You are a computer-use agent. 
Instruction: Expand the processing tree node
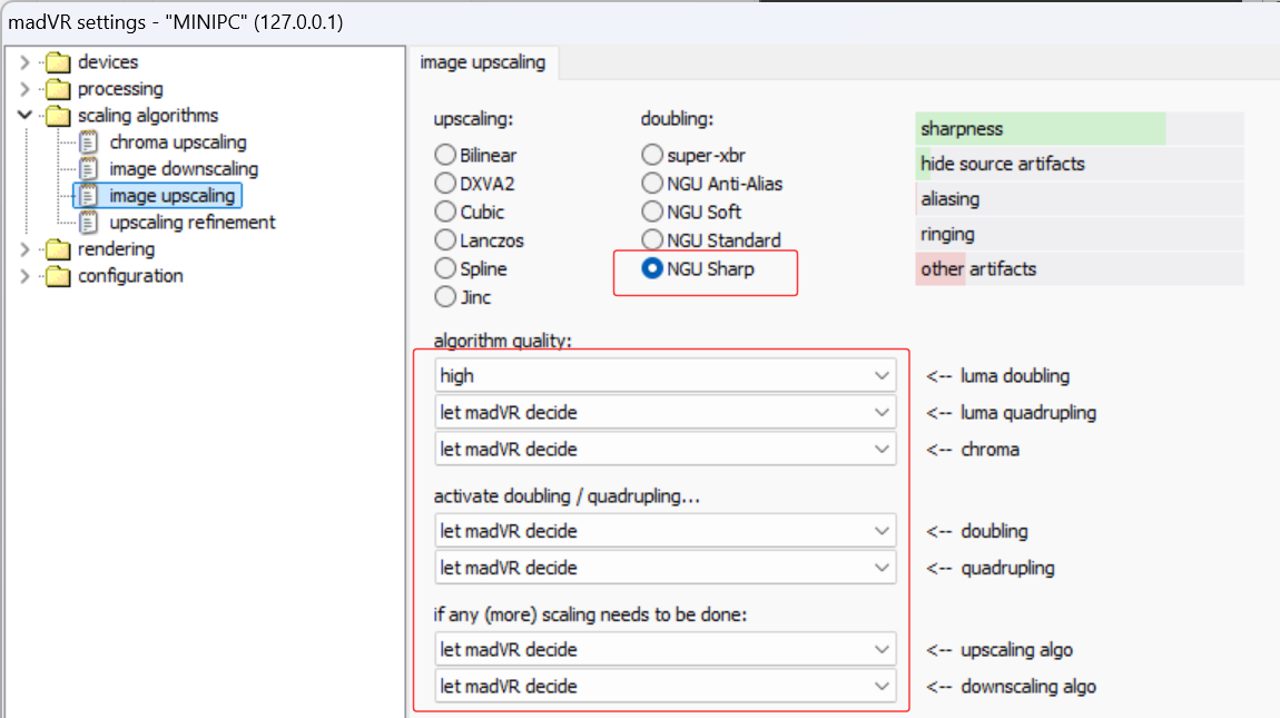coord(25,89)
